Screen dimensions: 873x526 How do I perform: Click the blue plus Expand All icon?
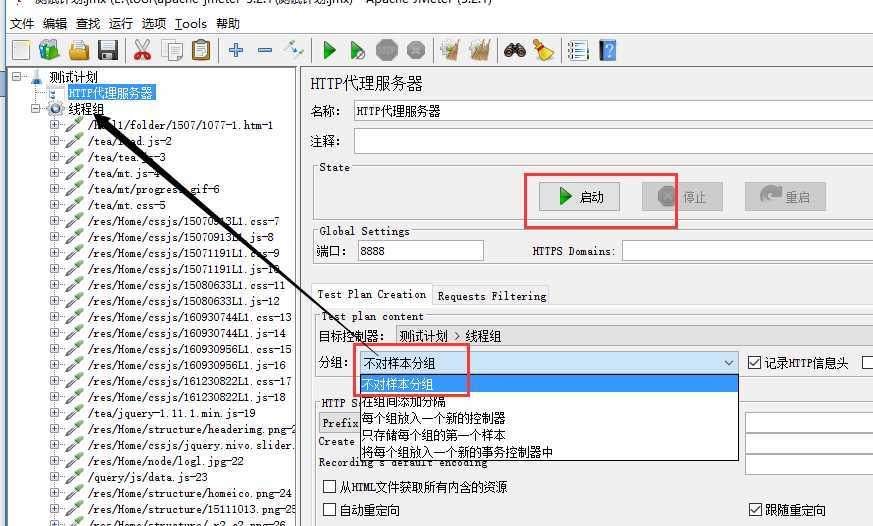[x=236, y=51]
